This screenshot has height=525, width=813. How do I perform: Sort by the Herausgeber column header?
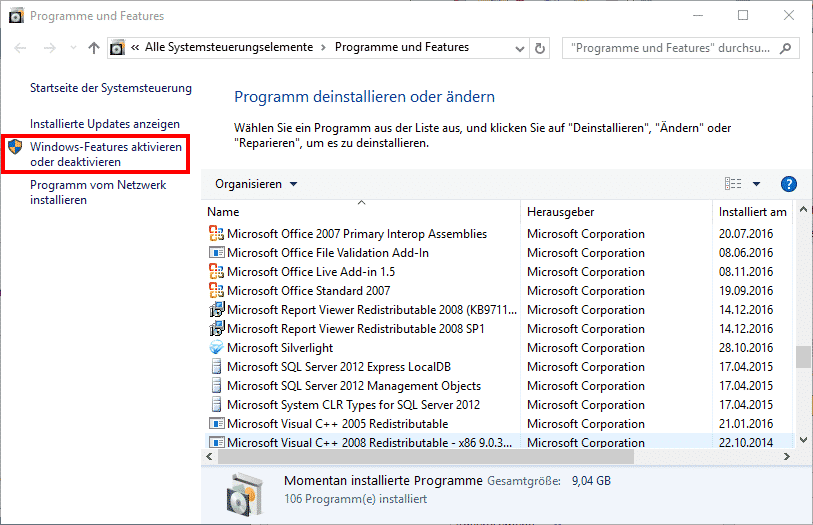coord(616,212)
